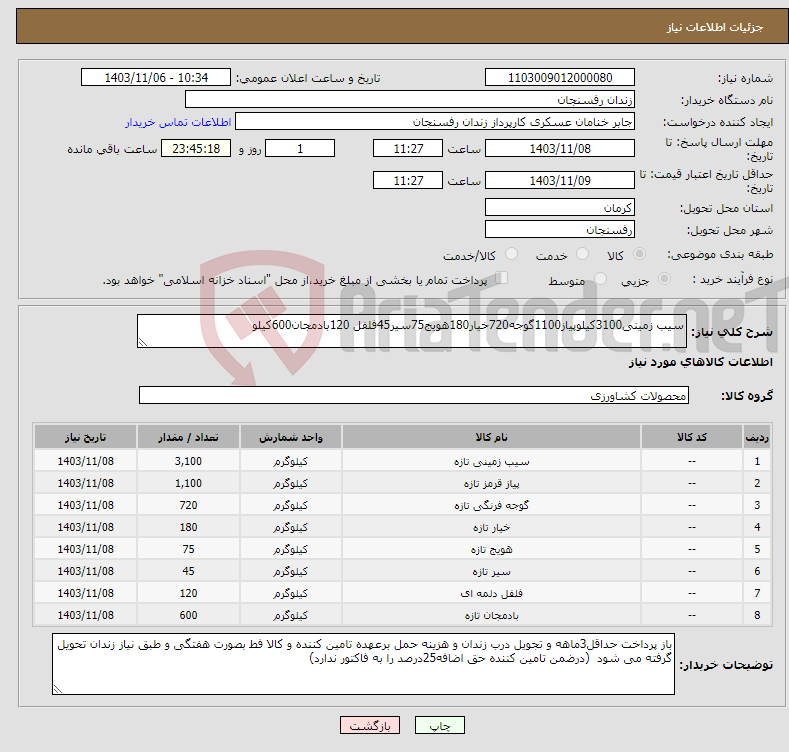The width and height of the screenshot is (789, 752).
Task: Click the quantity 720 cell
Action: pyautogui.click(x=188, y=505)
